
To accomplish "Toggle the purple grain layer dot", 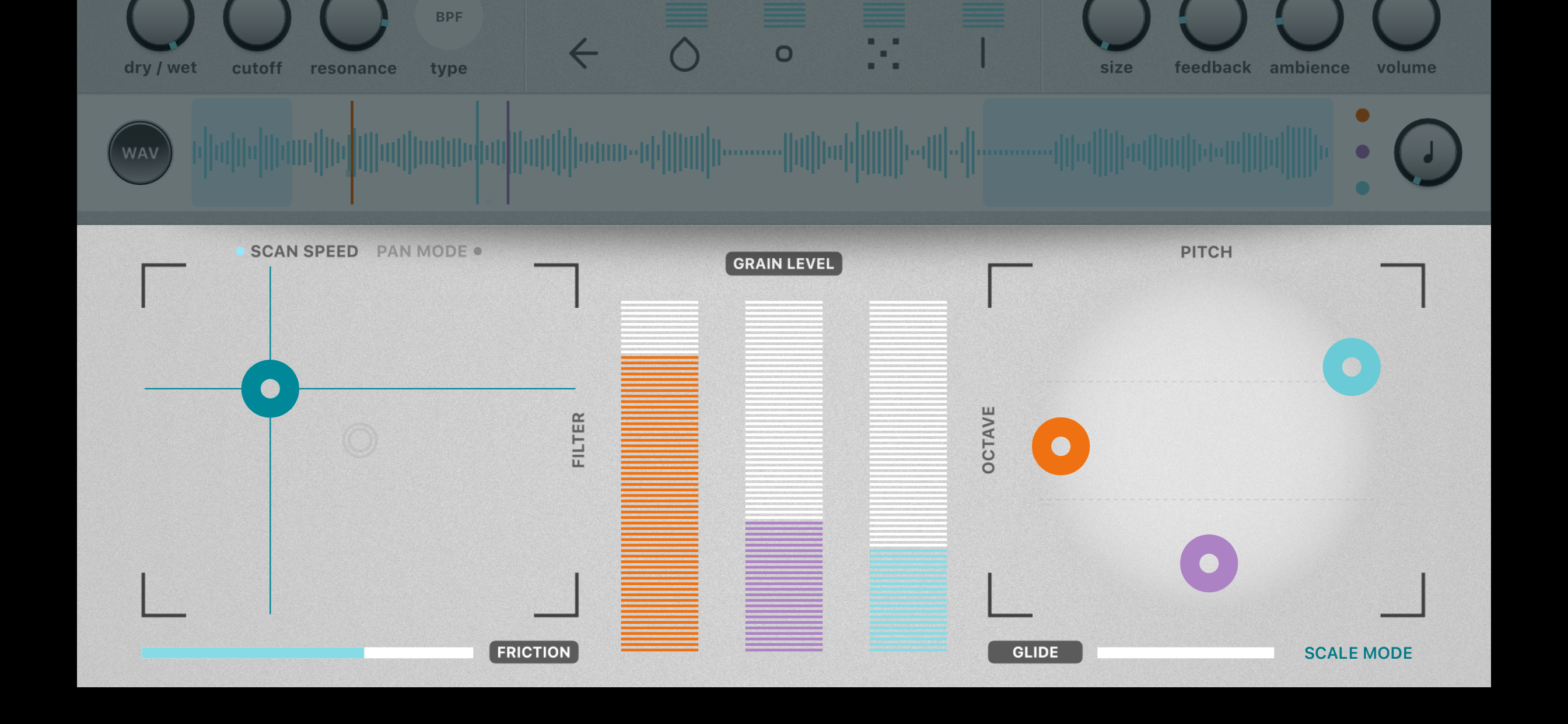I will pyautogui.click(x=1362, y=152).
